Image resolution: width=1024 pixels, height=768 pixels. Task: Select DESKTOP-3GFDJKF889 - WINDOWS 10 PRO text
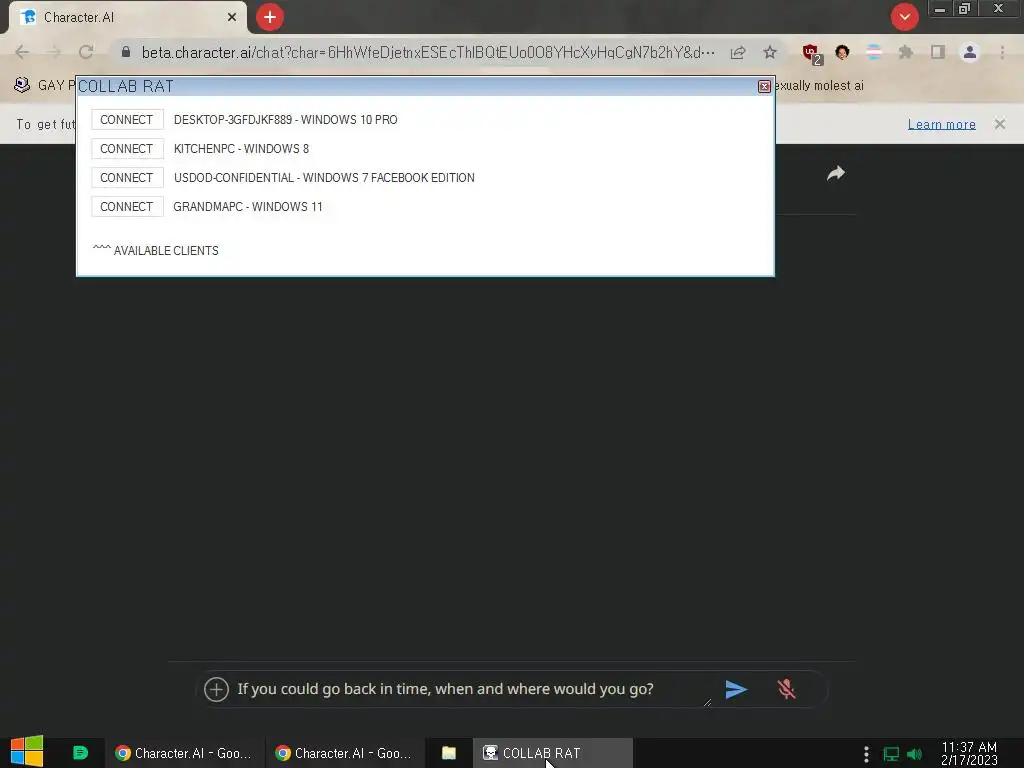pyautogui.click(x=285, y=120)
